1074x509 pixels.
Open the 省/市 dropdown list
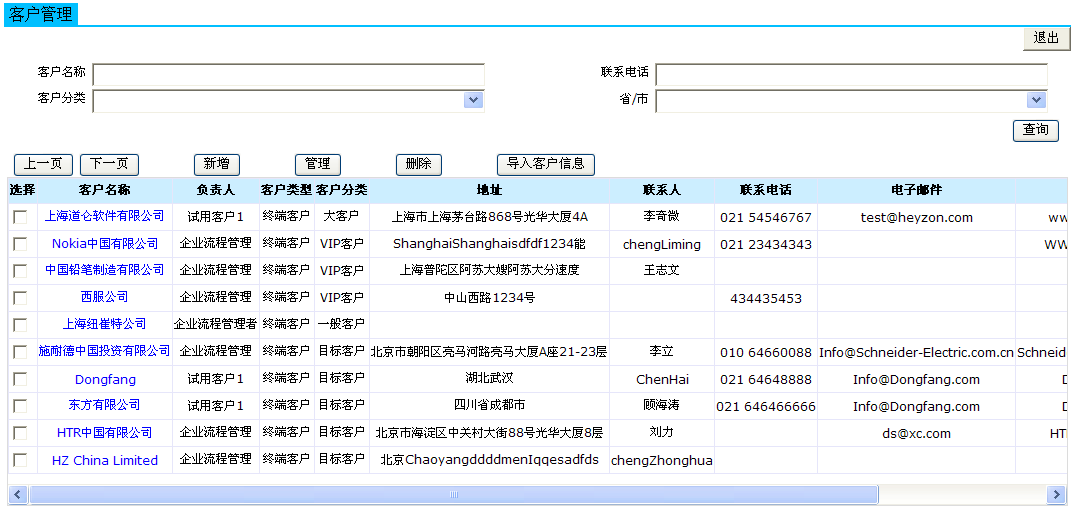(1036, 100)
